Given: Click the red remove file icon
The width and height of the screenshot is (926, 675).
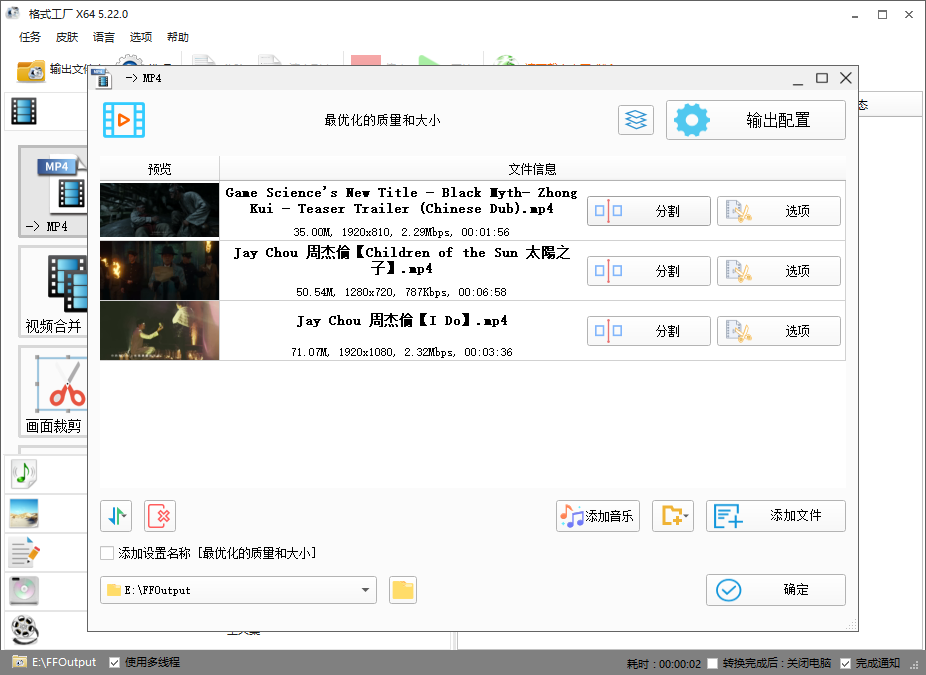Looking at the screenshot, I should click(x=160, y=516).
